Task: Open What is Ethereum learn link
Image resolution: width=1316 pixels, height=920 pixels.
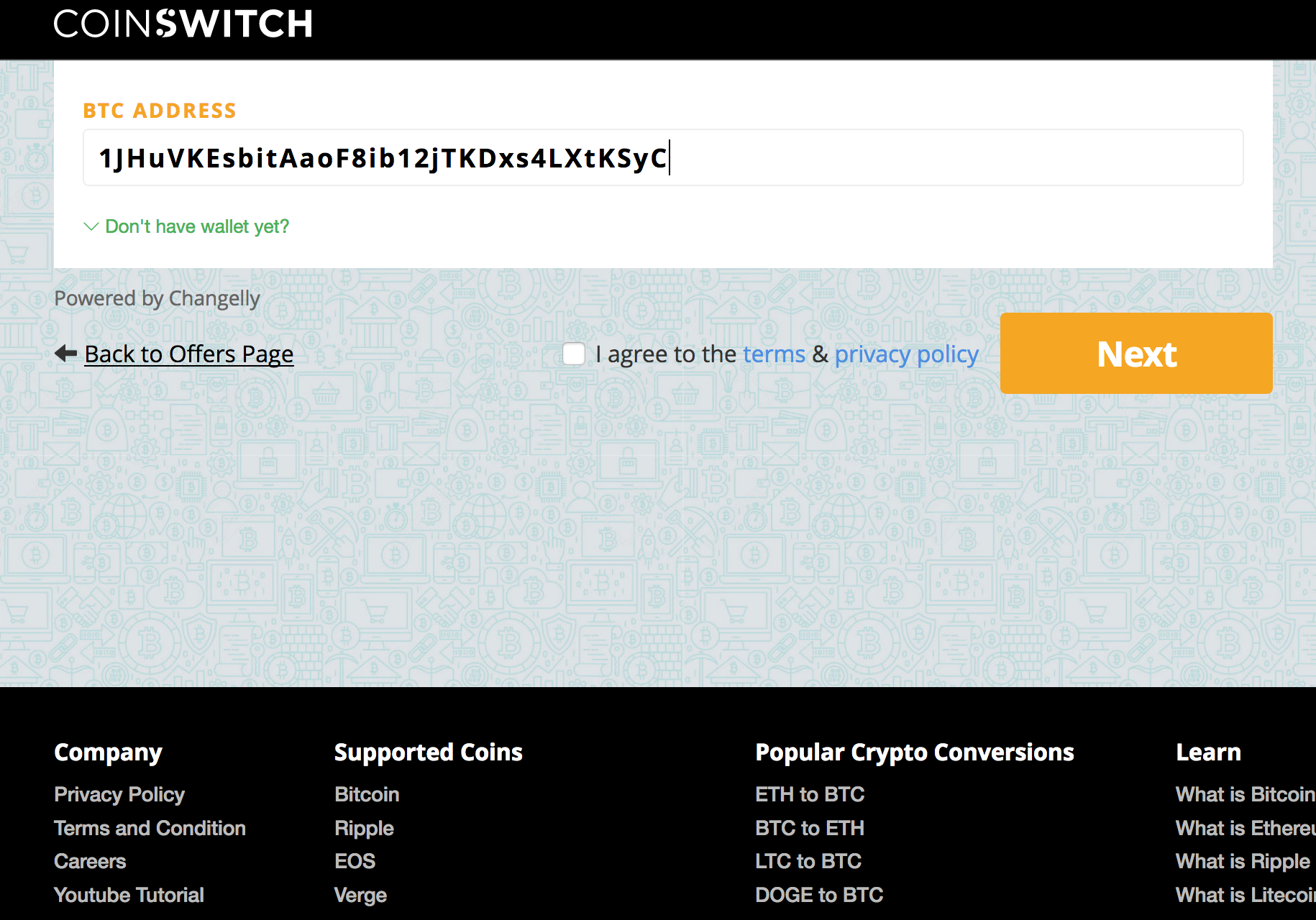Action: click(1246, 828)
